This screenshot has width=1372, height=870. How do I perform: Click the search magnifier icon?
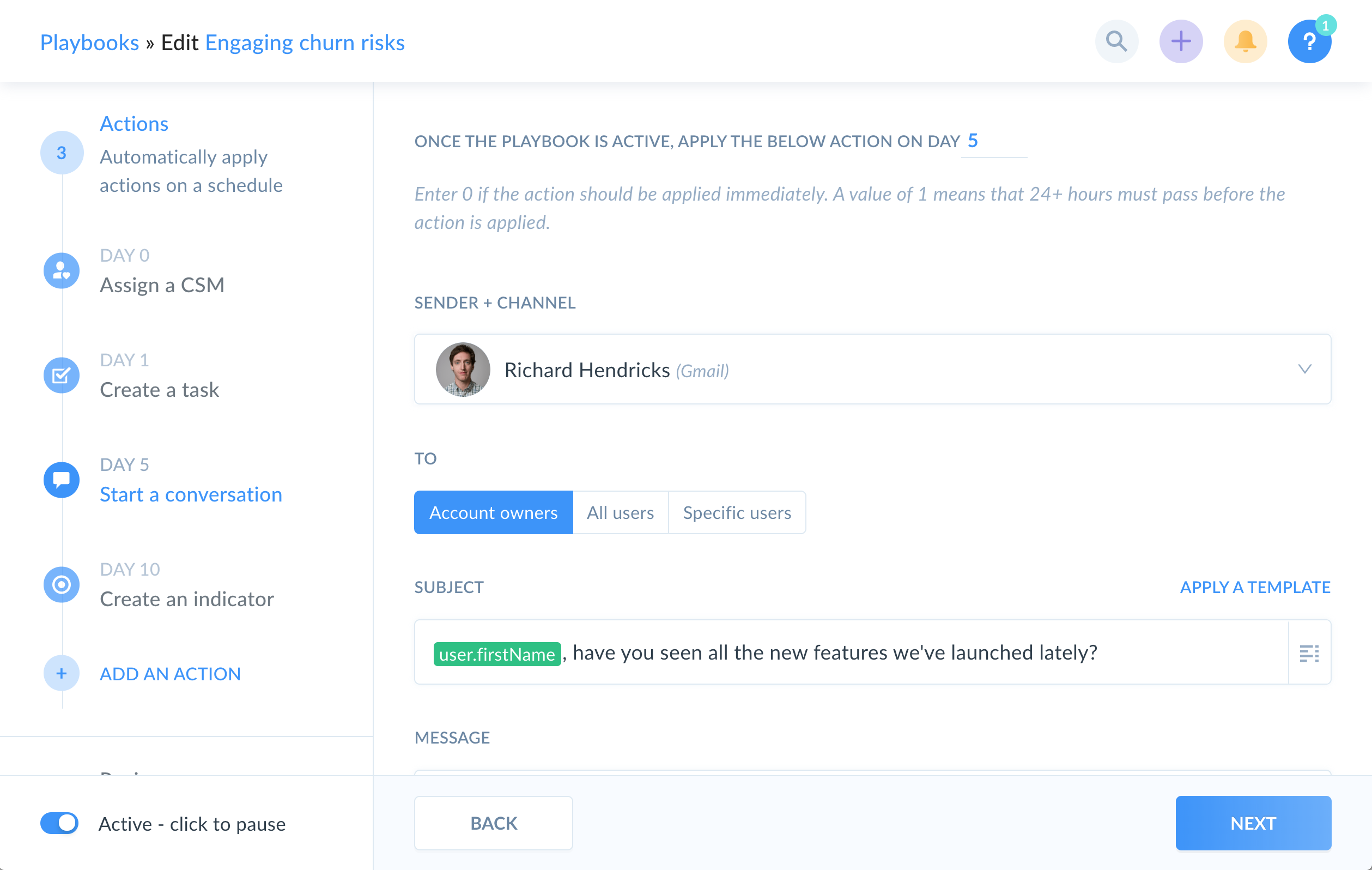[x=1116, y=41]
